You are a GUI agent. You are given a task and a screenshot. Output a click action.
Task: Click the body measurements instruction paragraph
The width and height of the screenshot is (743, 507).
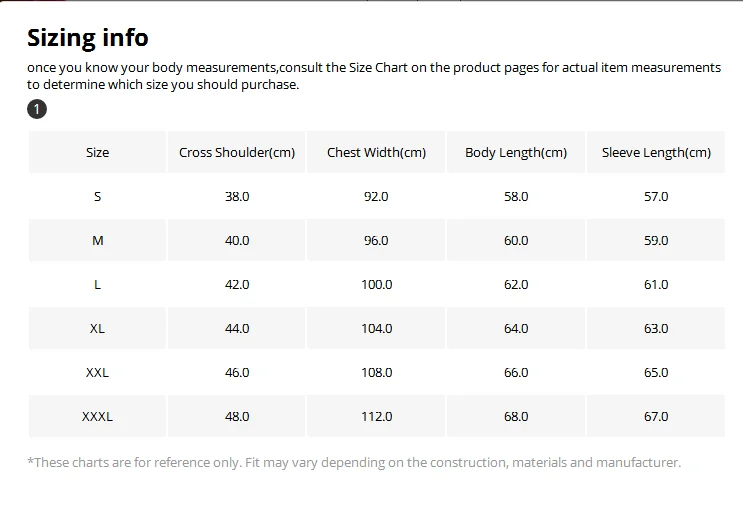coord(374,76)
